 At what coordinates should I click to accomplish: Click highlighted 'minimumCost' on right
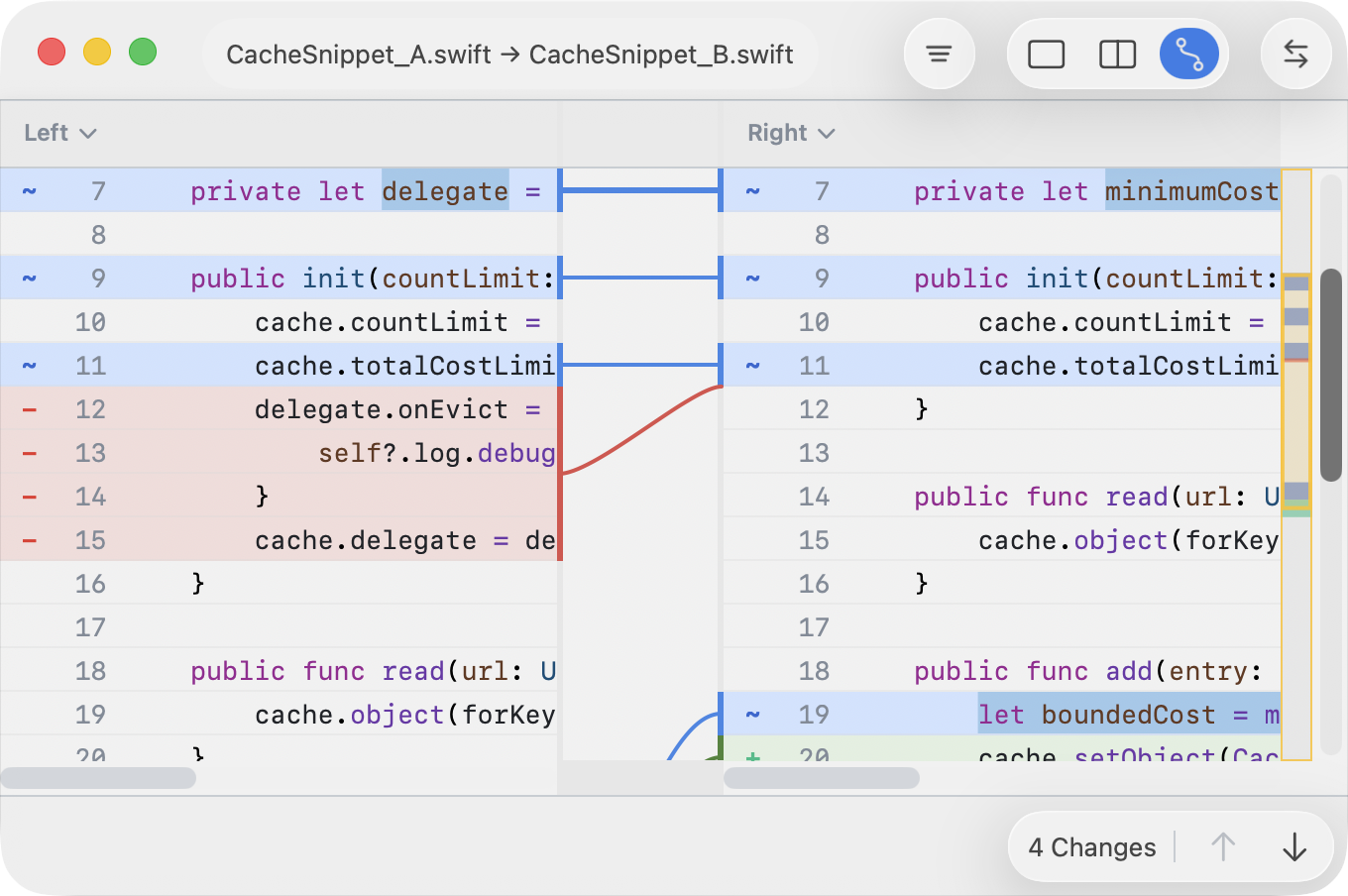pos(1192,190)
